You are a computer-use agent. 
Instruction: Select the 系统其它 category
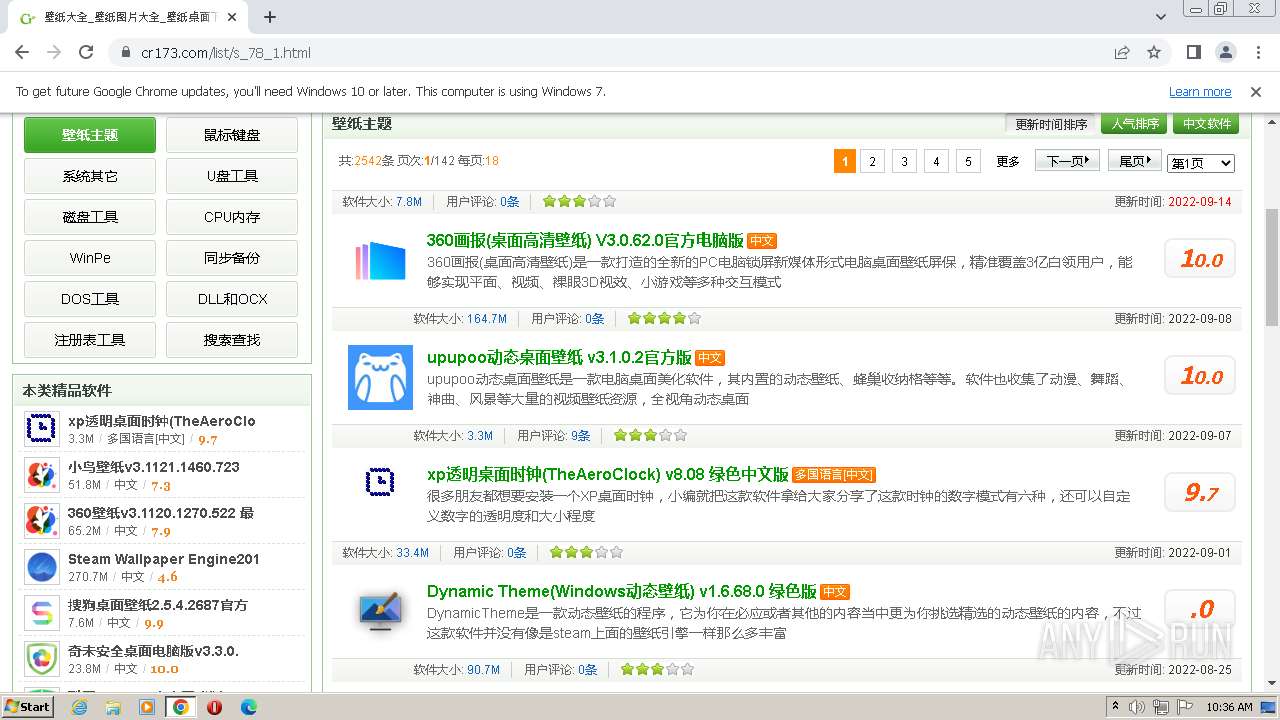coord(90,176)
